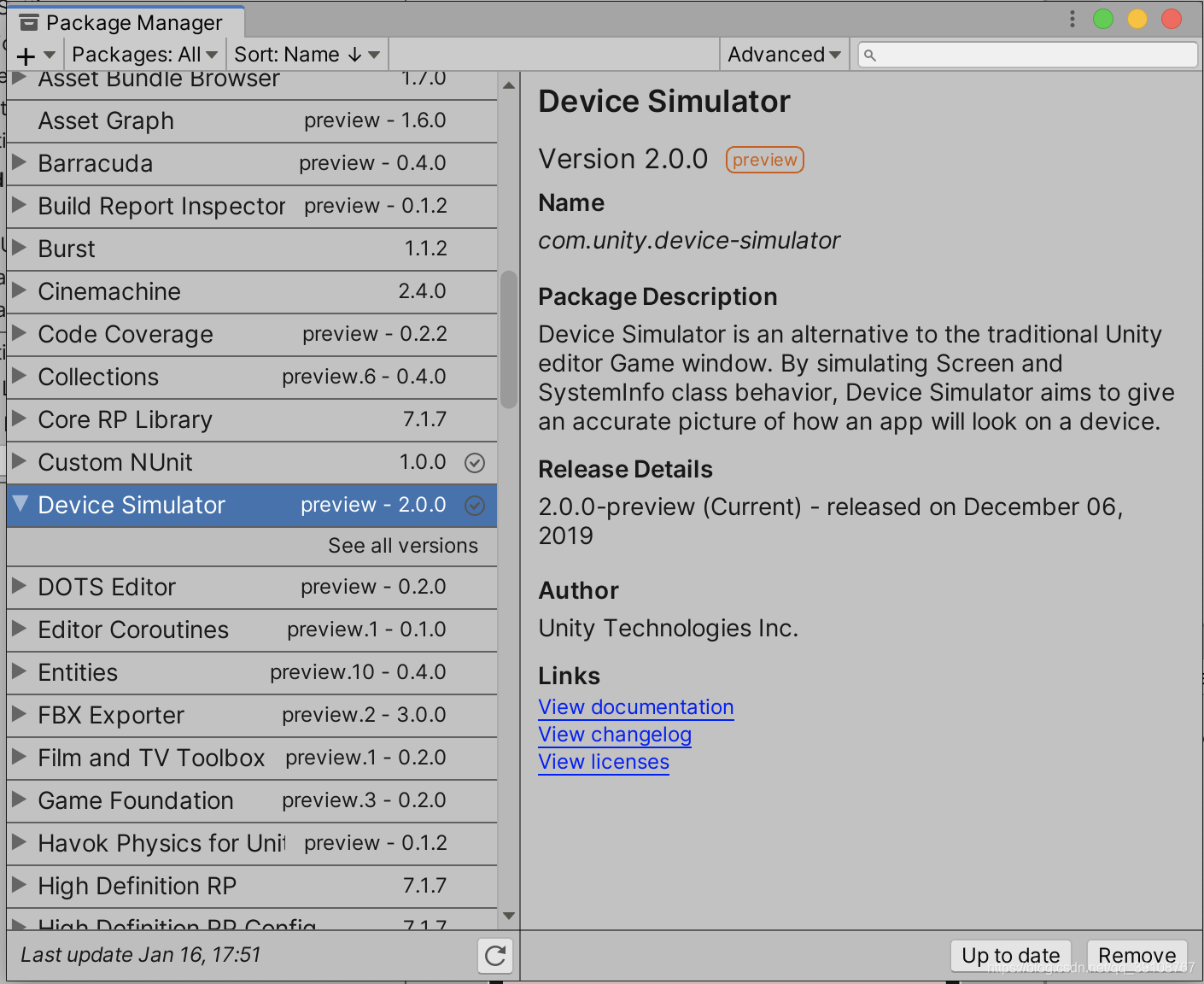
Task: Select the Cinemachine package name
Action: 109,291
